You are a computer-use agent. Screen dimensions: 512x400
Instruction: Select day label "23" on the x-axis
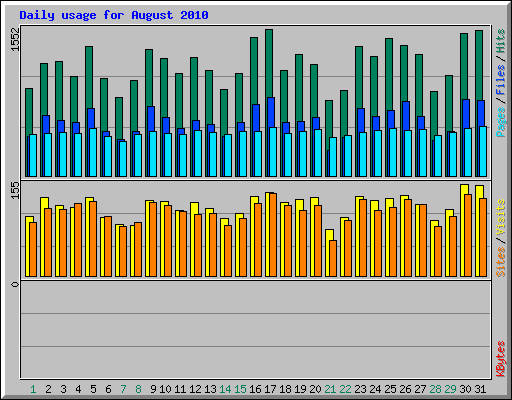pyautogui.click(x=360, y=389)
